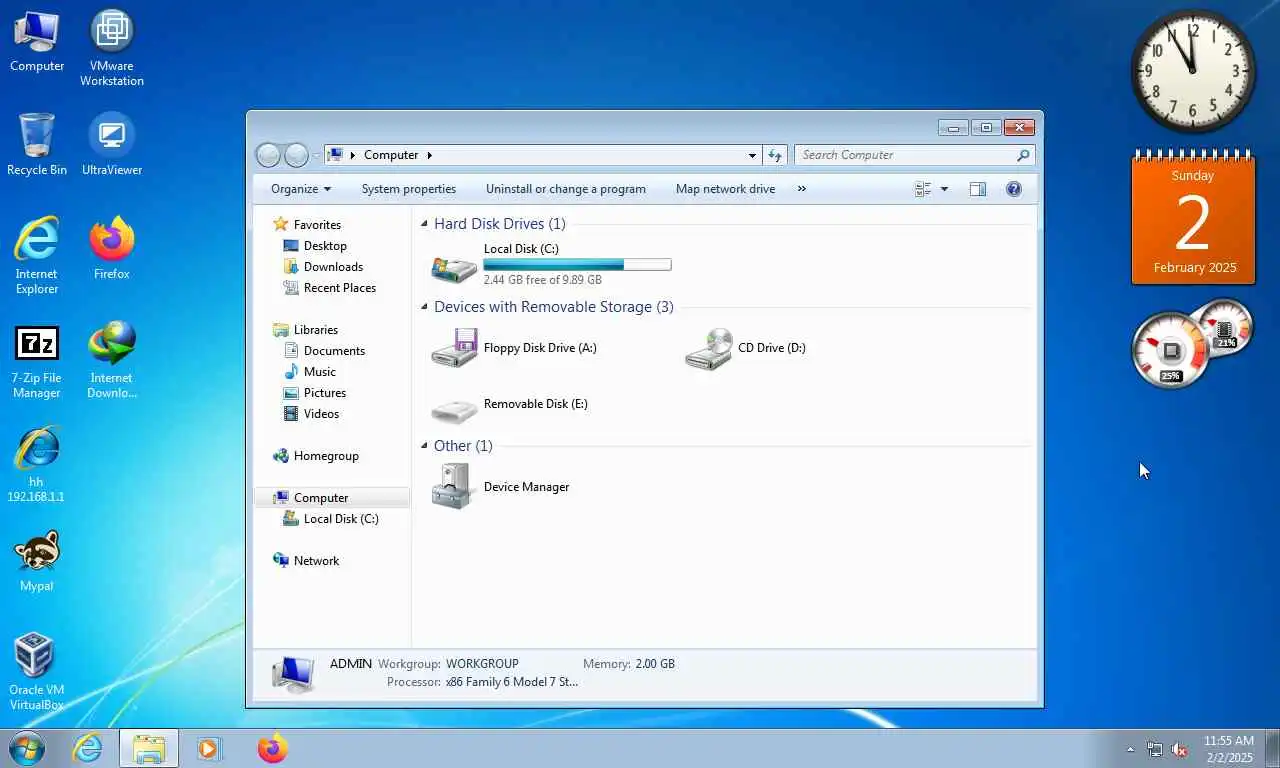Open the UltraViewer desktop shortcut

(x=112, y=144)
